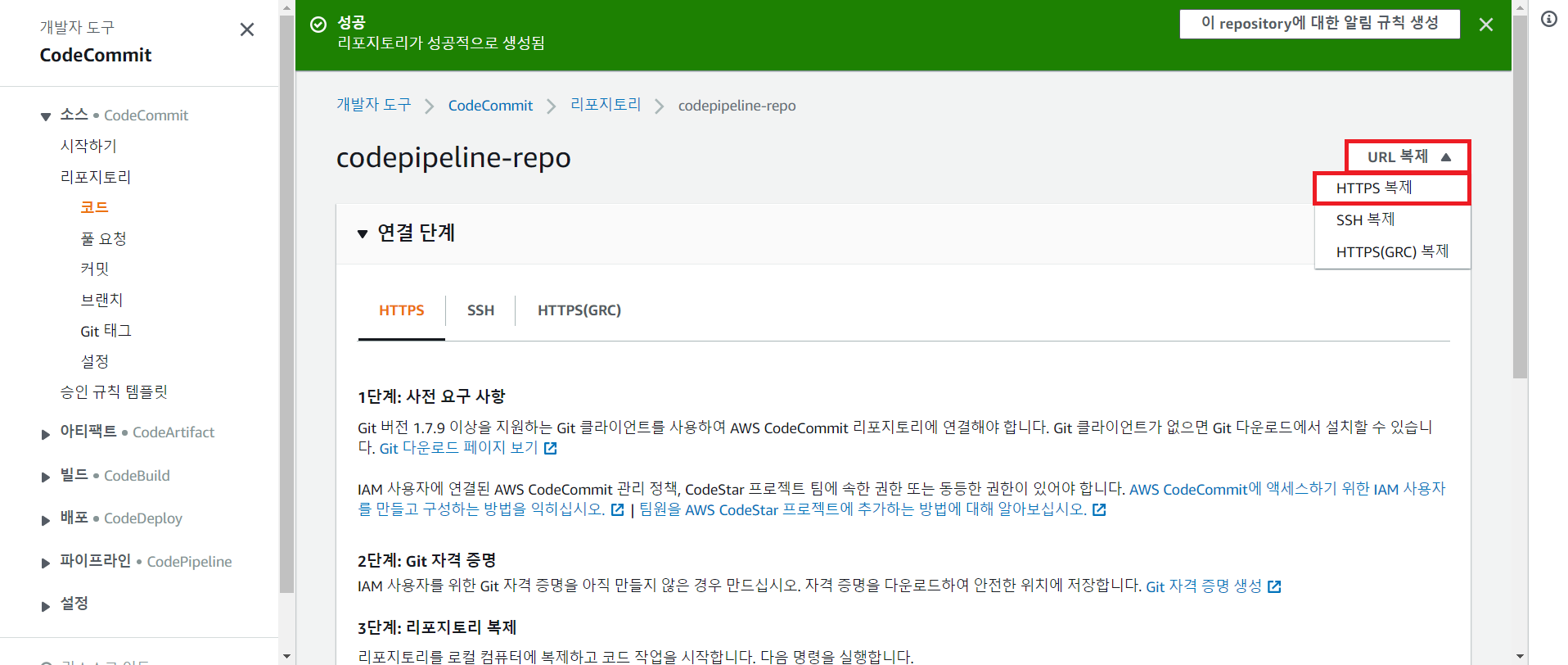The image size is (1568, 665).
Task: Expand the 아티팩트 CodeArtifact section
Action: pyautogui.click(x=46, y=434)
